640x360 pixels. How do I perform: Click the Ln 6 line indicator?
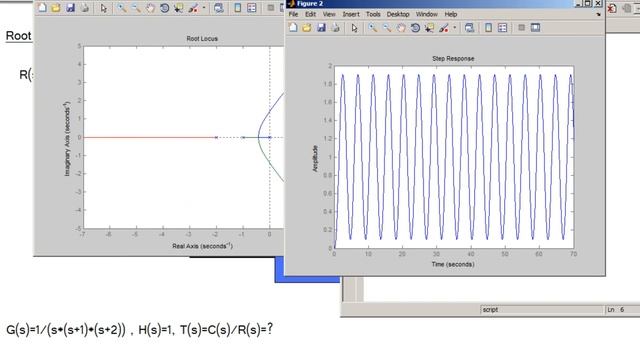click(x=616, y=310)
